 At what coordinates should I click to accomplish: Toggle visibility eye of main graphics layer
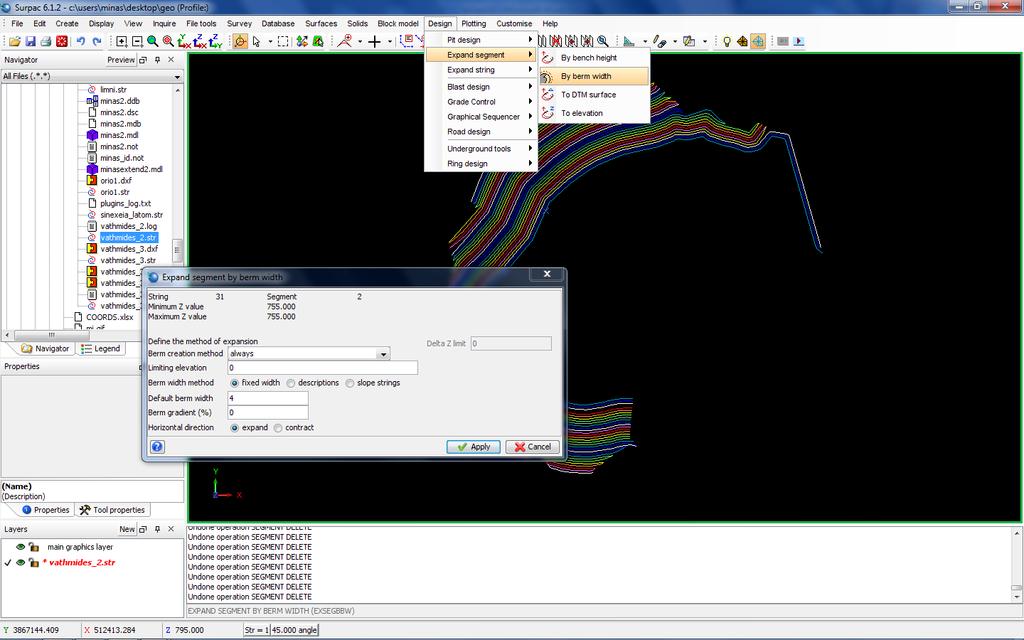click(21, 547)
